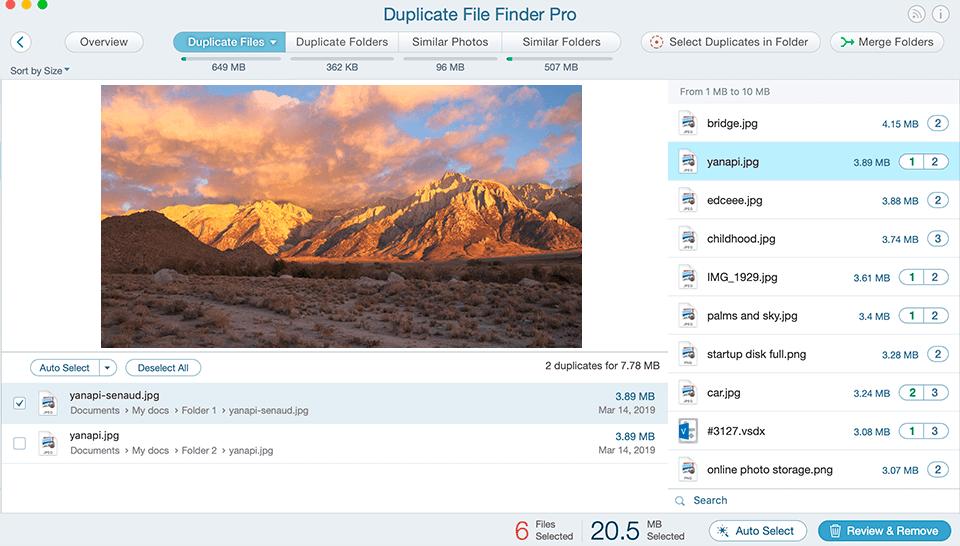This screenshot has height=546, width=960.
Task: Click the edceee.jpg file icon
Action: [x=688, y=200]
